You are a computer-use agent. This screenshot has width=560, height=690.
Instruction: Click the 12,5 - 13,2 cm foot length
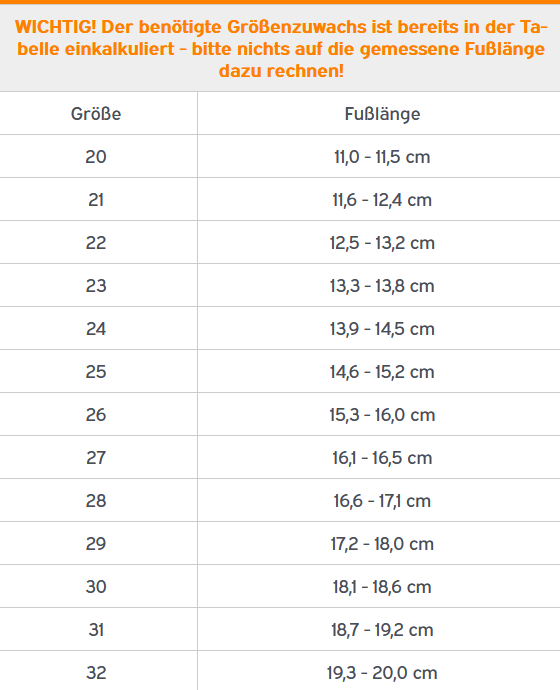(382, 243)
